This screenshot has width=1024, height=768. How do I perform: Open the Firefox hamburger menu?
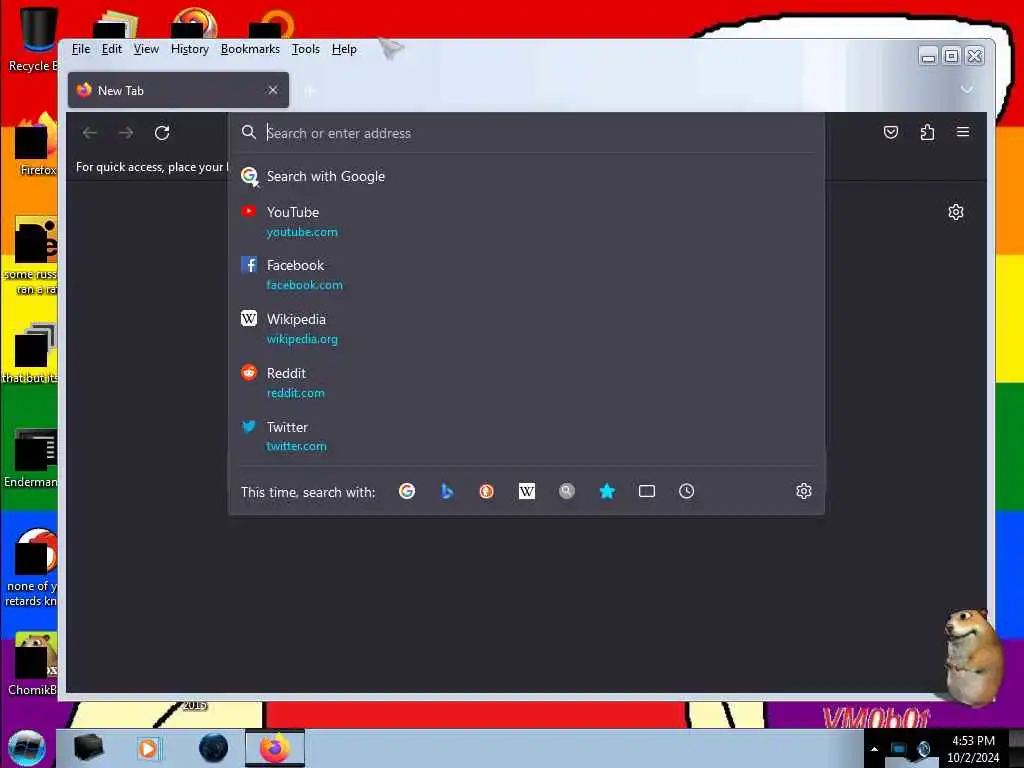[963, 132]
